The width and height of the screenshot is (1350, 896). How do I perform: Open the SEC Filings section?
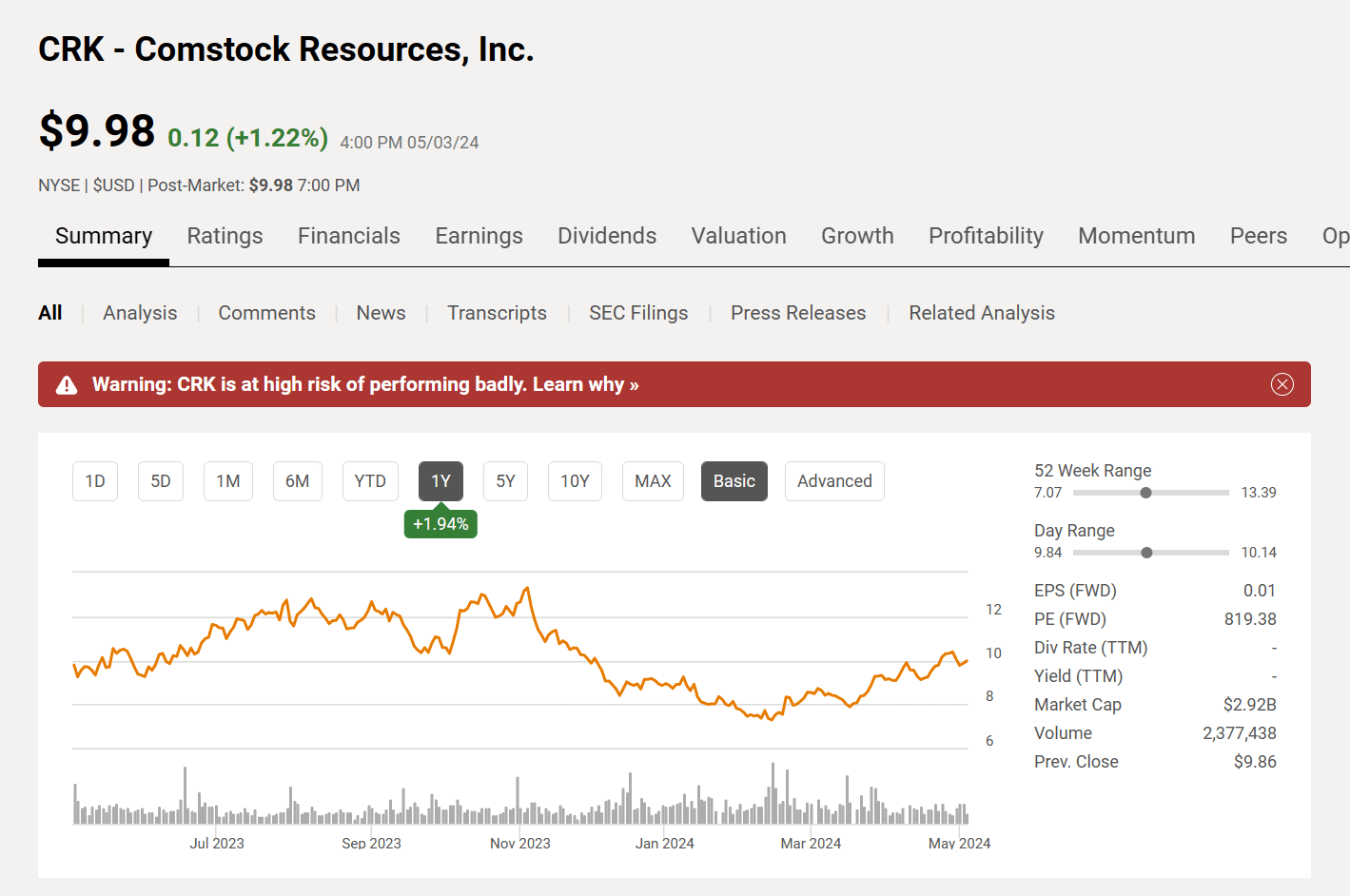(638, 312)
